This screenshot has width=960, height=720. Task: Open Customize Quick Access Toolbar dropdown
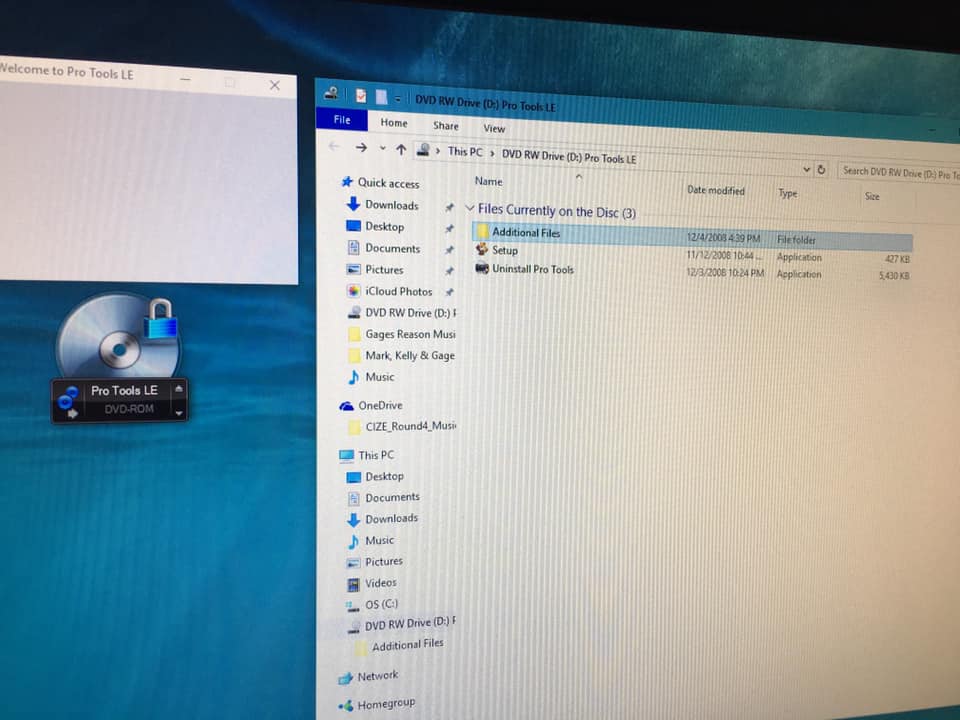(397, 99)
